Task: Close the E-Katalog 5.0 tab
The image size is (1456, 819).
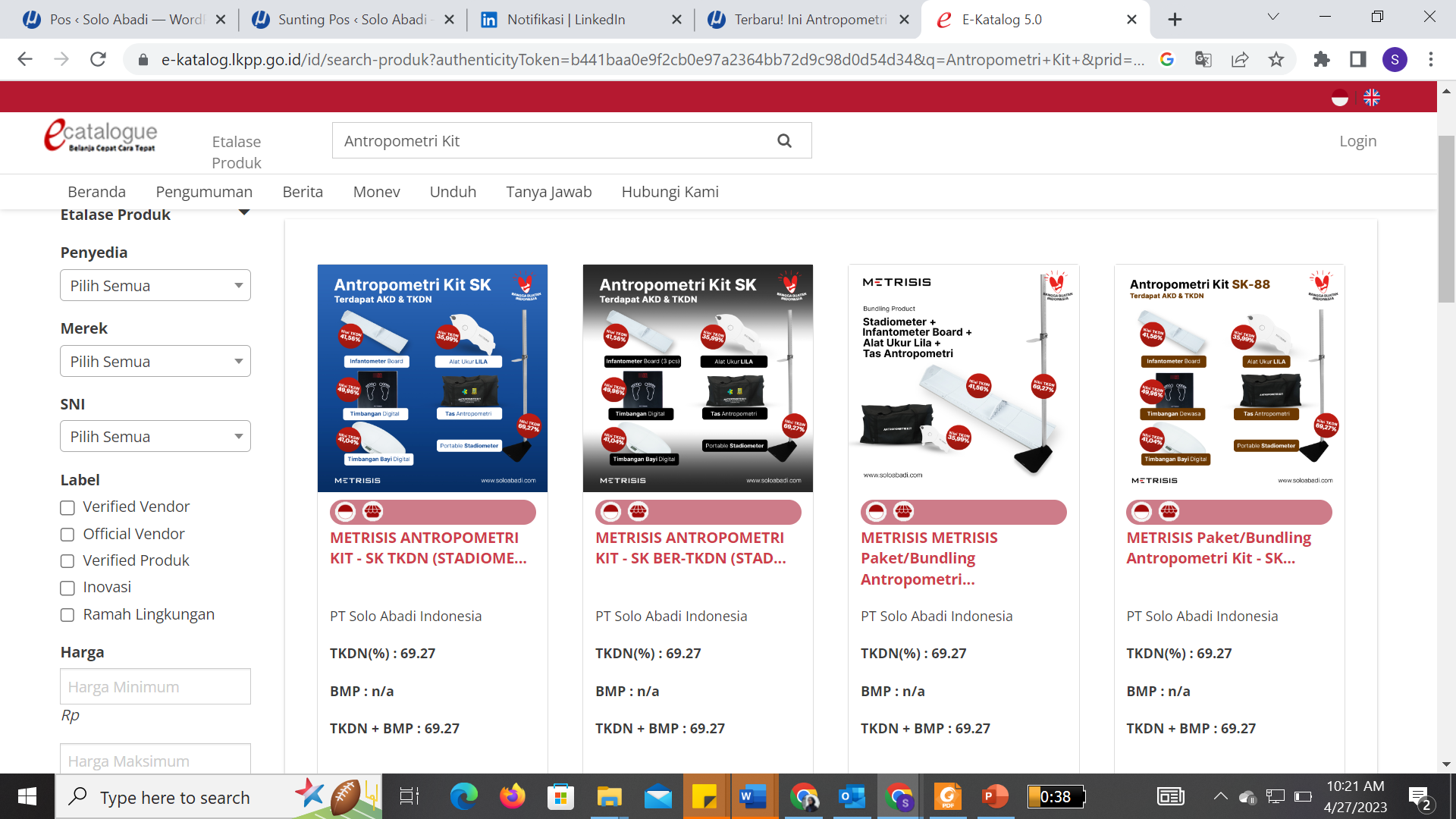Action: tap(1131, 20)
